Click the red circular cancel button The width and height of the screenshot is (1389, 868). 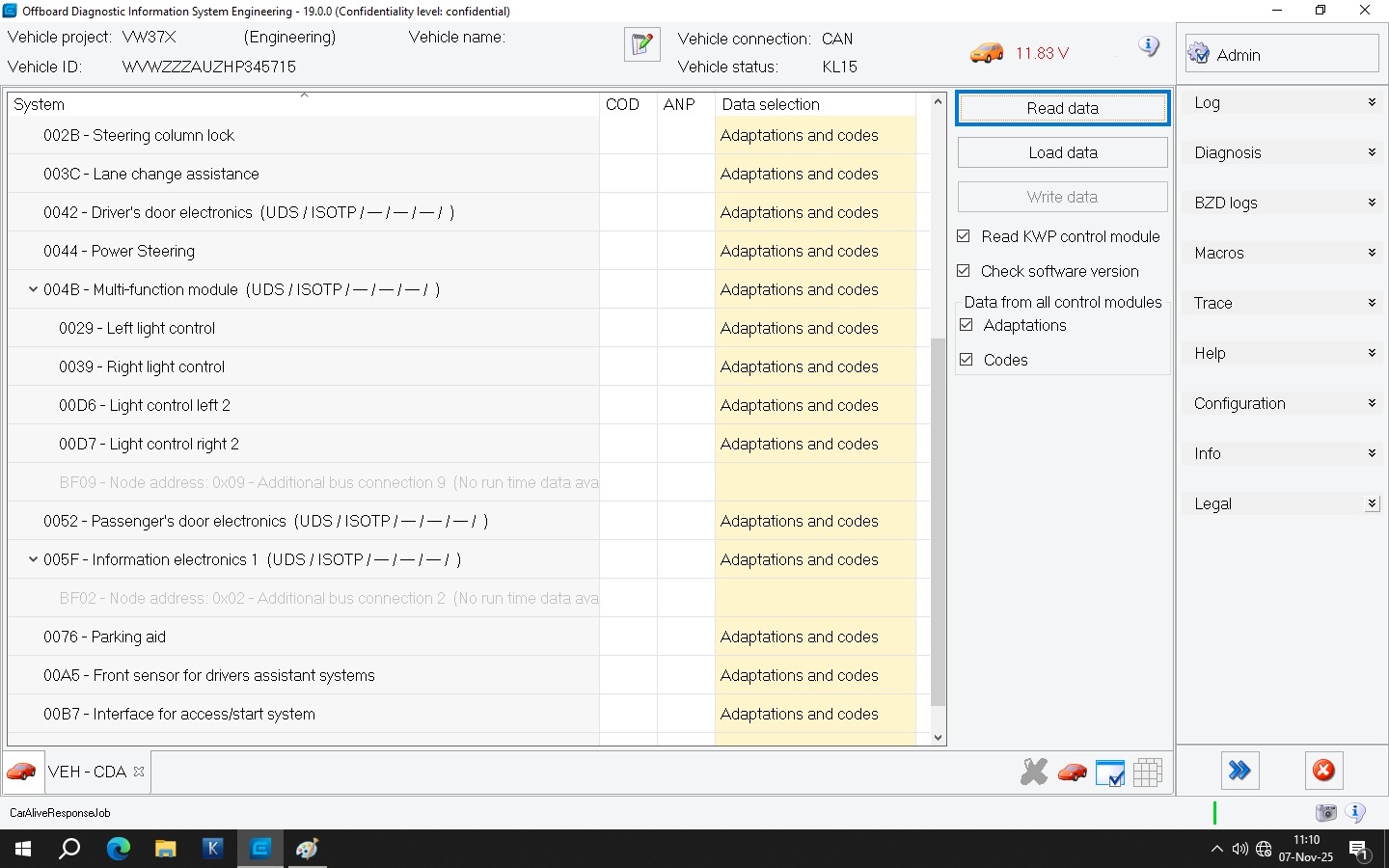(x=1323, y=771)
